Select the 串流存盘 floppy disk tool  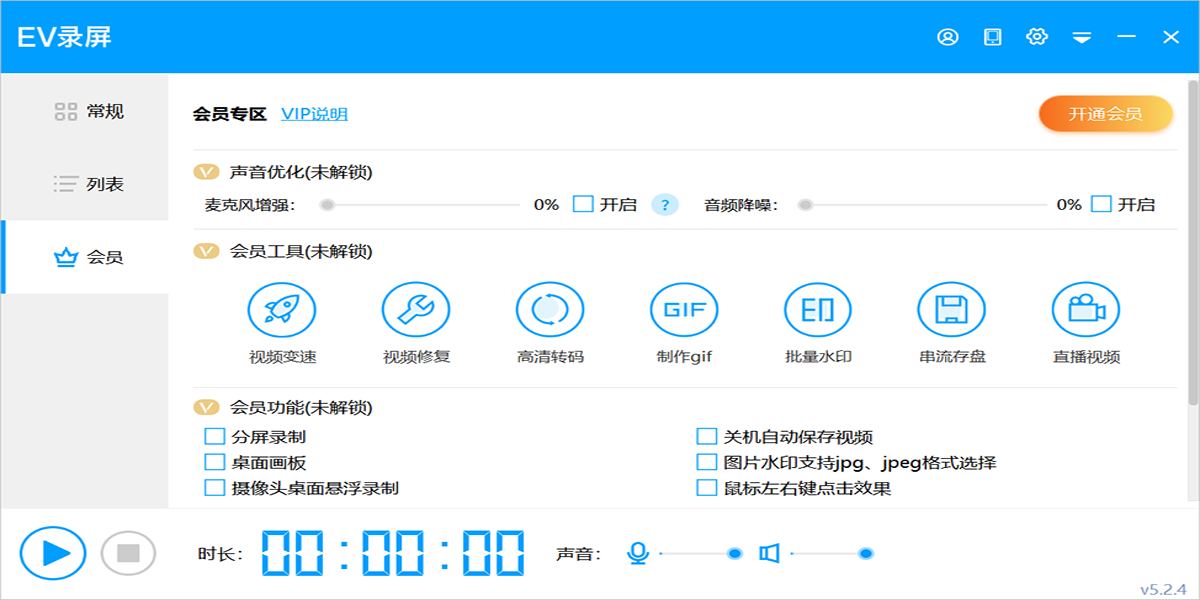point(952,310)
